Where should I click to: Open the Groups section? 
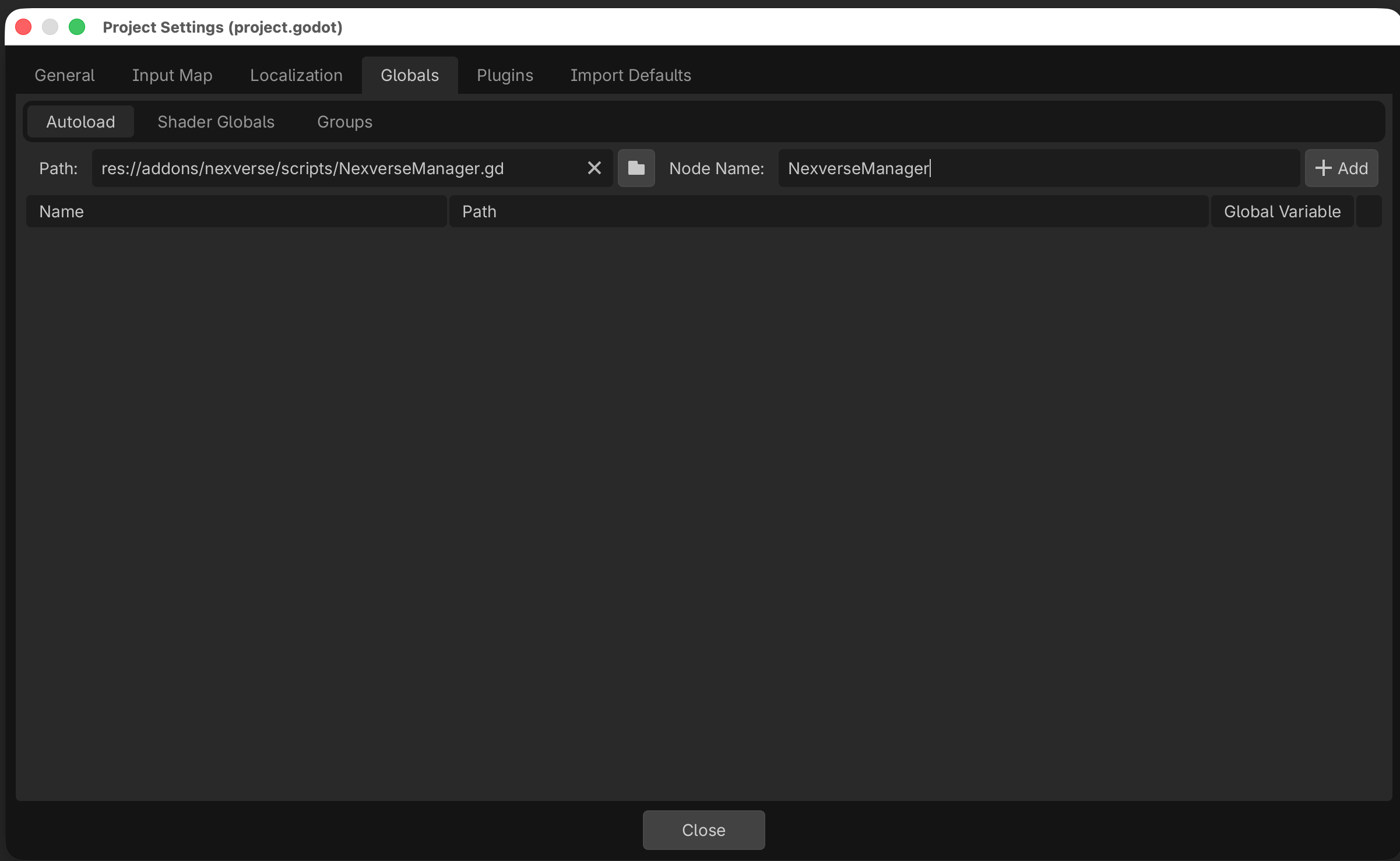(x=344, y=121)
